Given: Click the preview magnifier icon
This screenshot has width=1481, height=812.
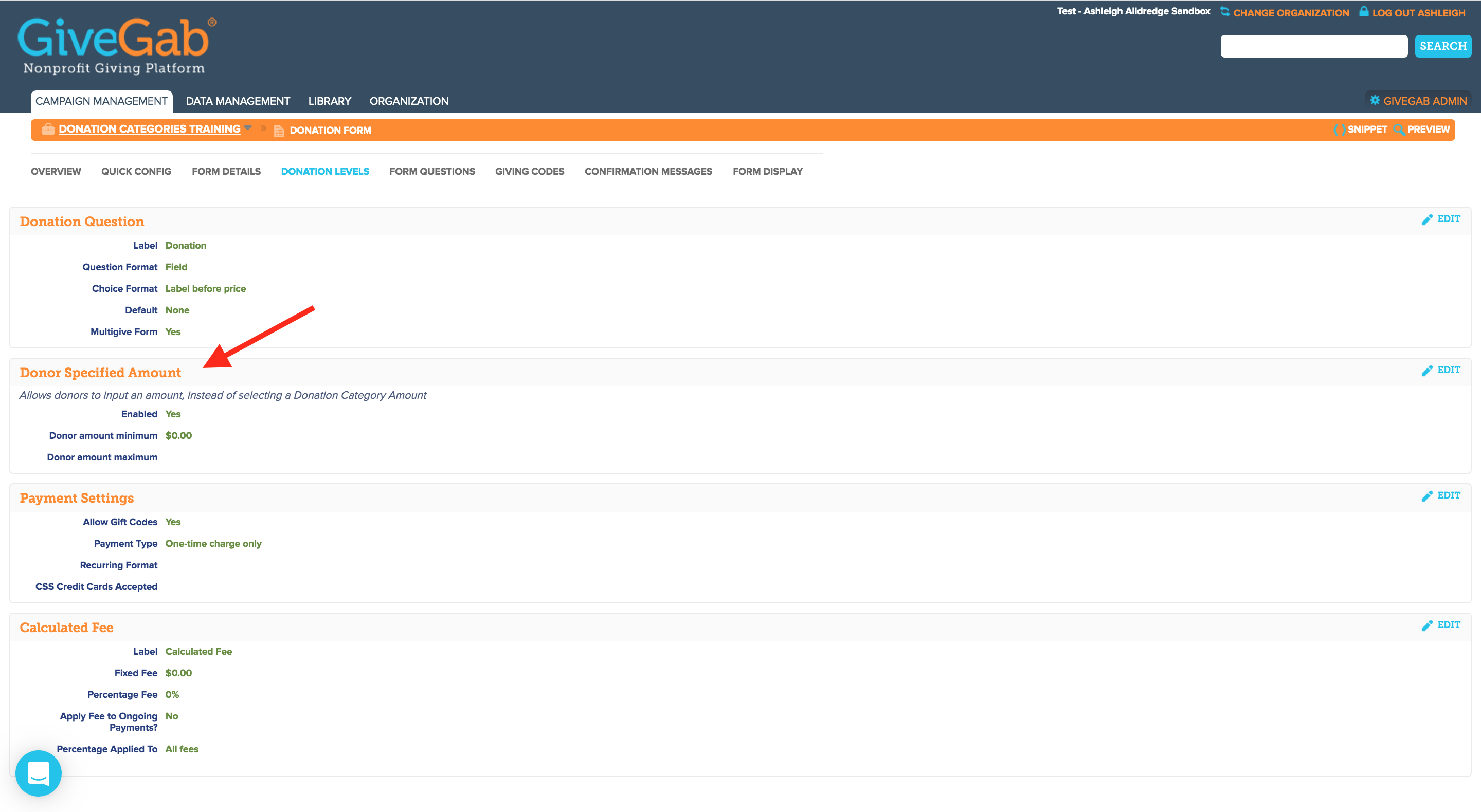Looking at the screenshot, I should [1399, 130].
